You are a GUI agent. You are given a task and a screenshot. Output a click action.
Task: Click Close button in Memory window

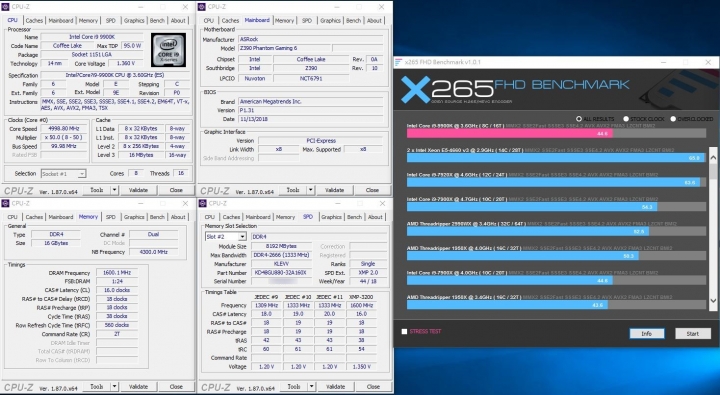click(x=176, y=386)
